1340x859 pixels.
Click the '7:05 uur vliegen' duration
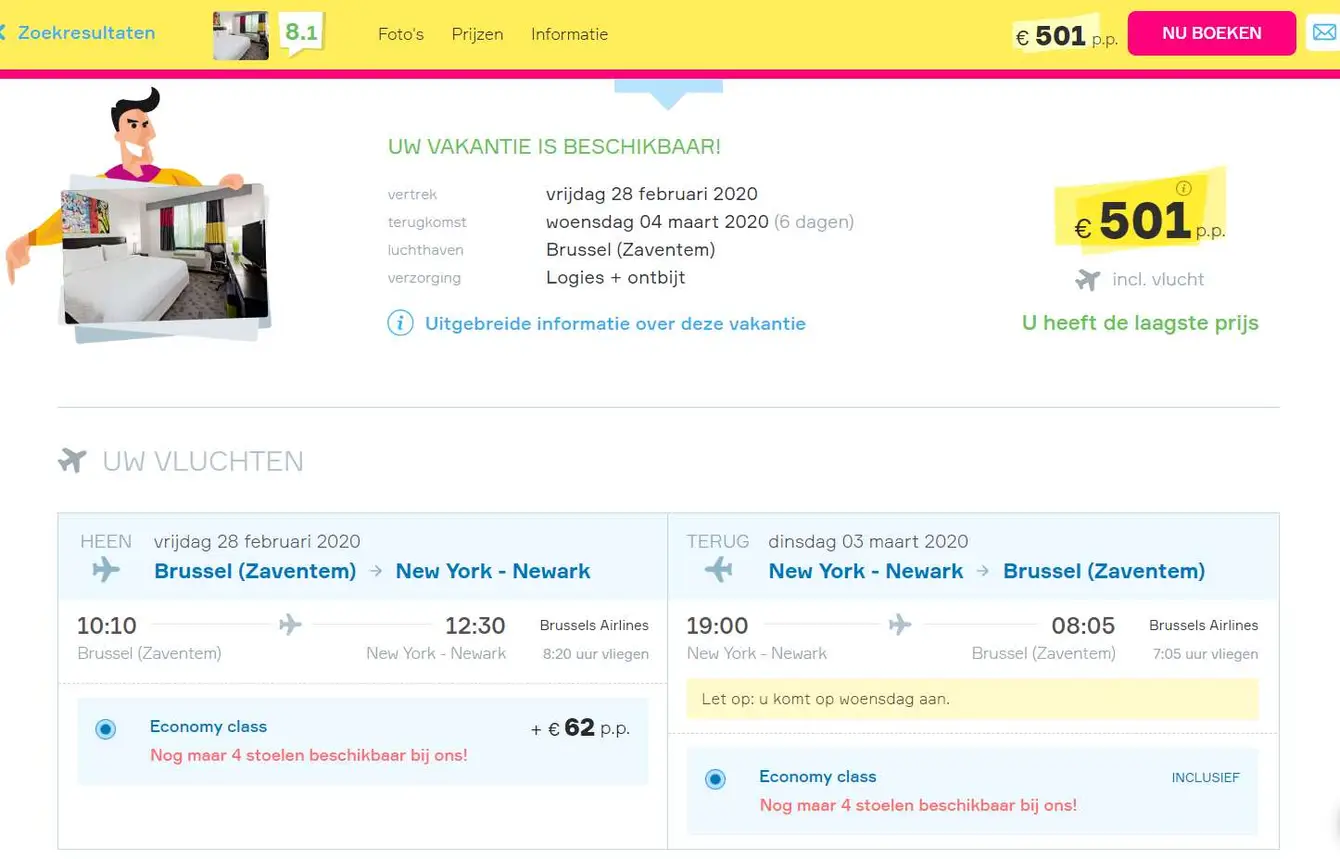click(1205, 654)
